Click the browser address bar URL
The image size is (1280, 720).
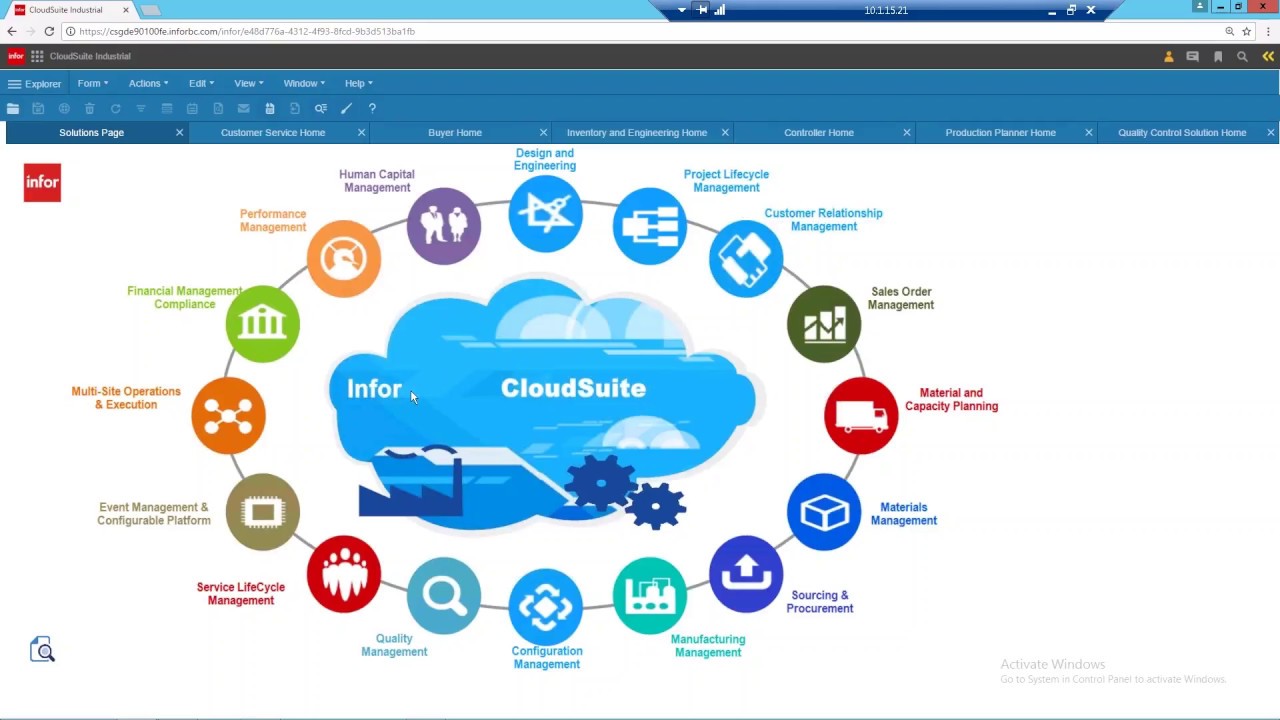pyautogui.click(x=247, y=31)
